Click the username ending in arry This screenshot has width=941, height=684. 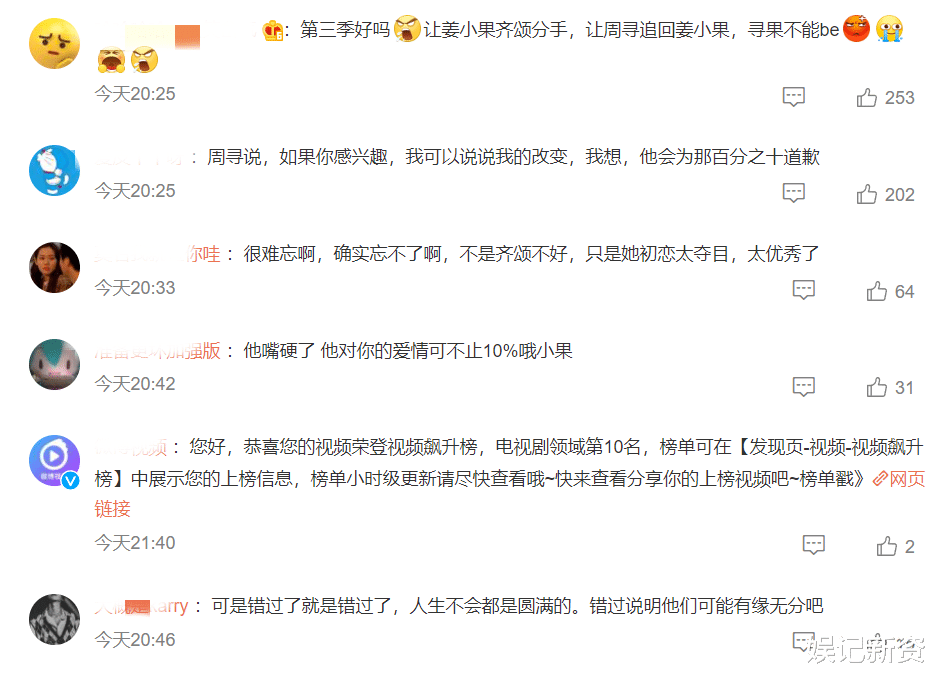(141, 606)
